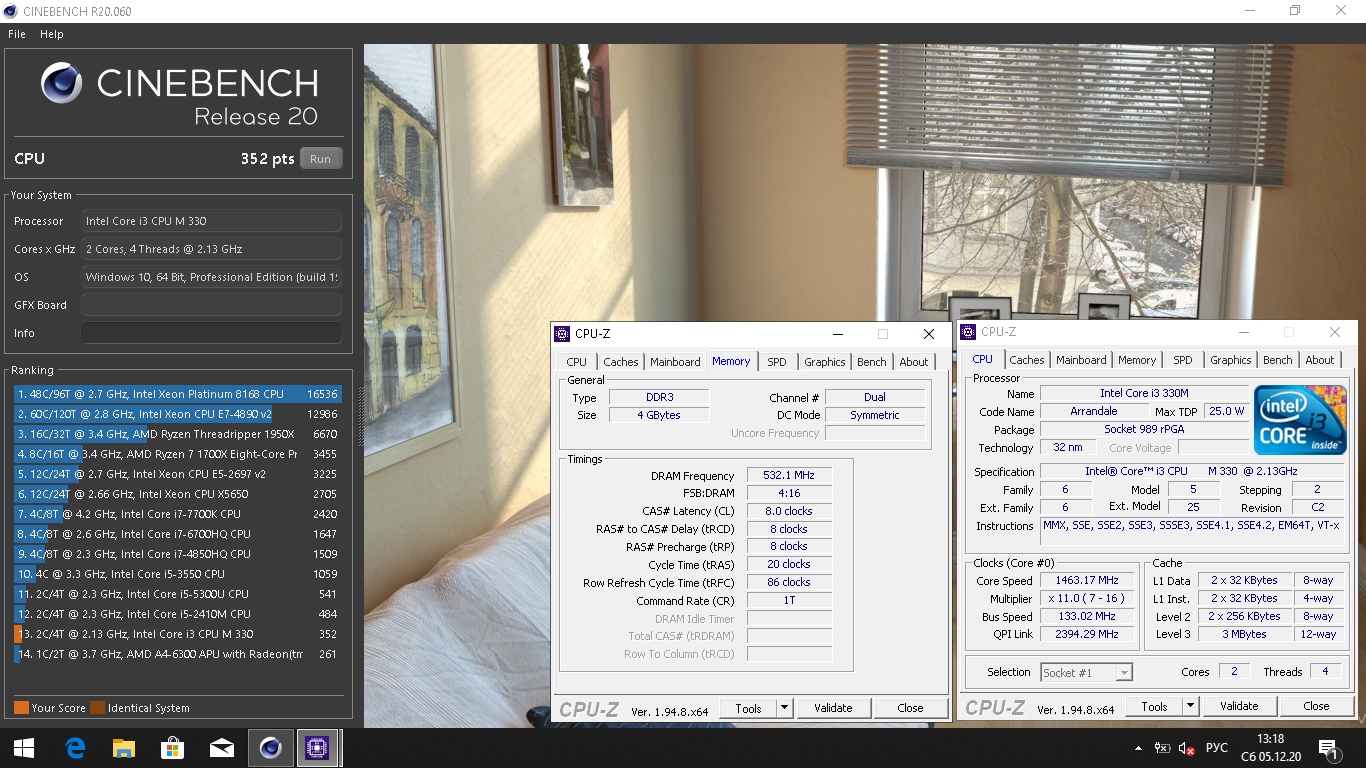The width and height of the screenshot is (1366, 768).
Task: Click the Core Speed 1463.17 MHz value
Action: tap(1087, 580)
